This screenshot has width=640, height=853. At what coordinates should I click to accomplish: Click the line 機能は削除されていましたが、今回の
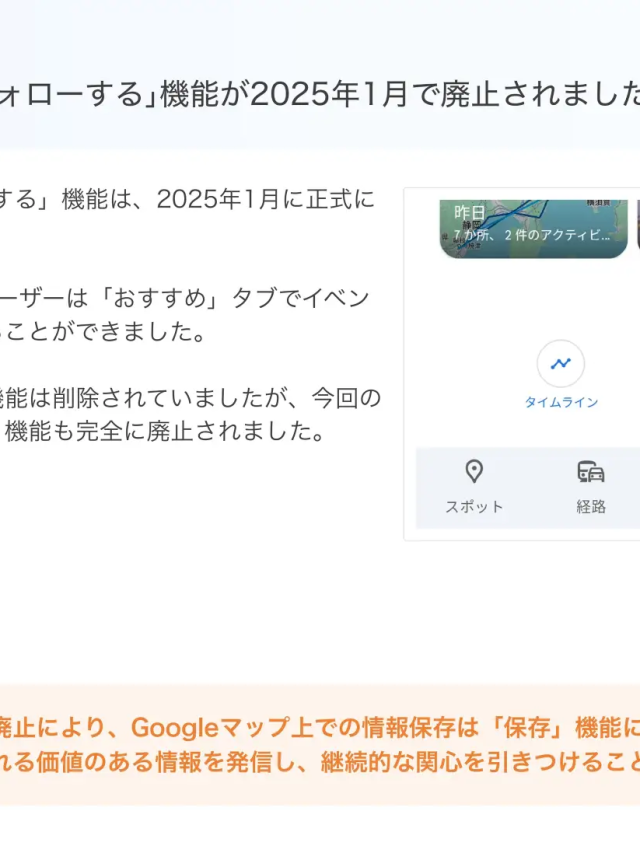tap(190, 398)
